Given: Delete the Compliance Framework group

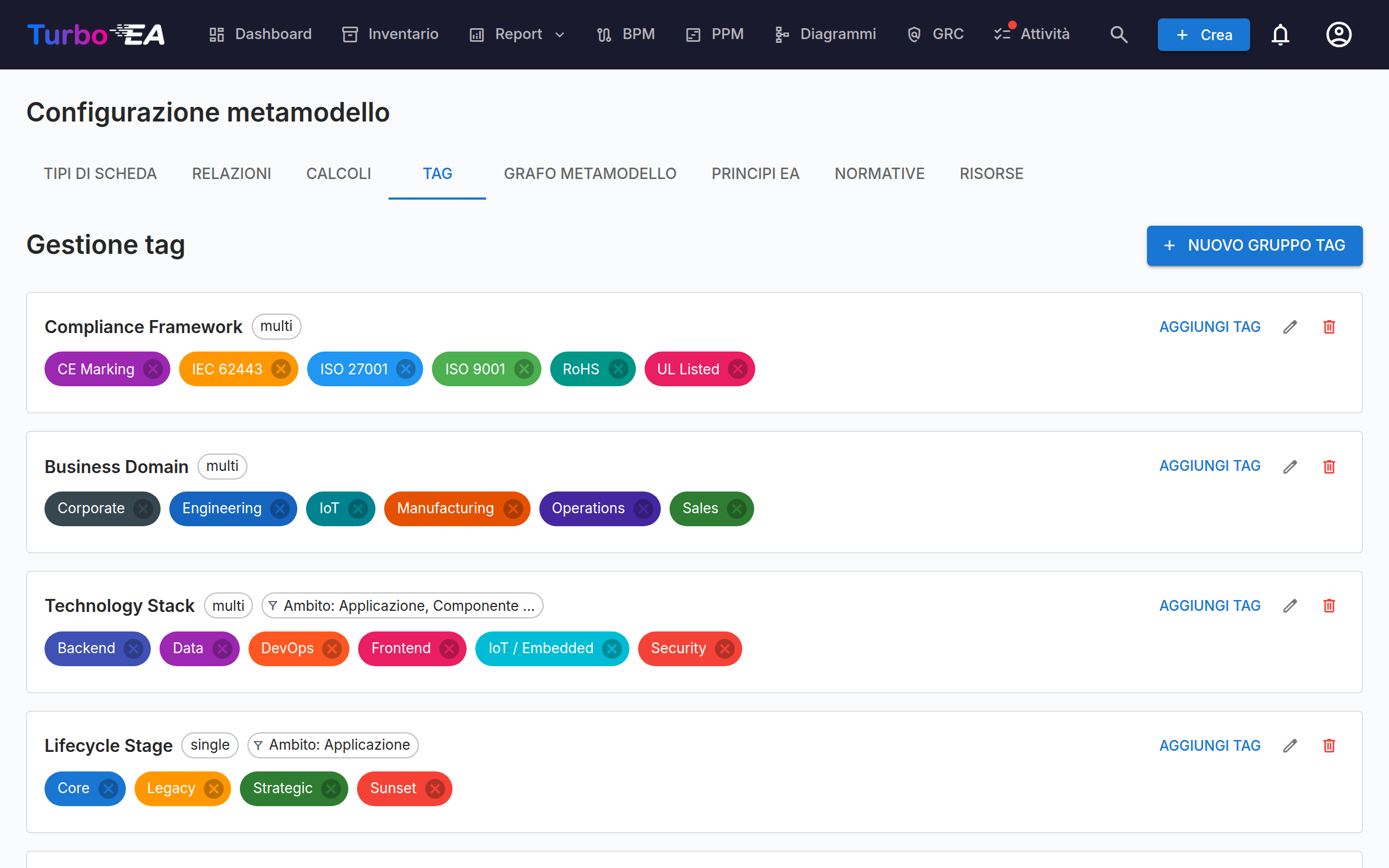Looking at the screenshot, I should pos(1329,327).
